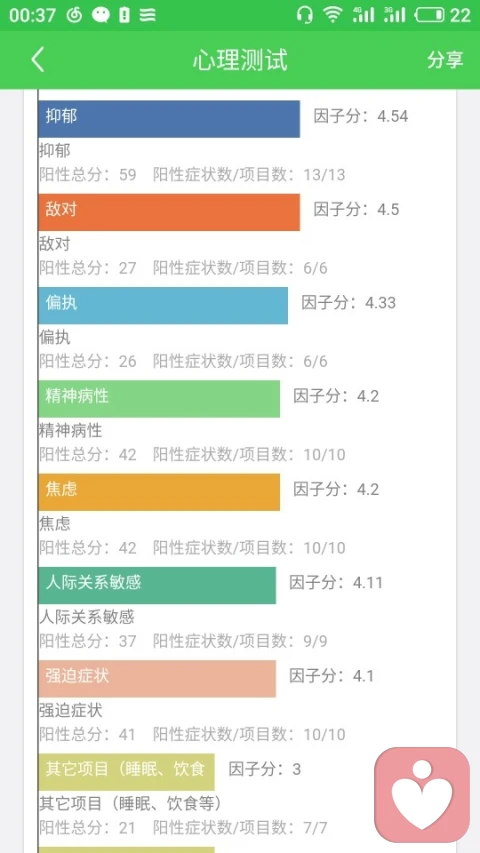The width and height of the screenshot is (480, 853).
Task: Tap the 4G signal strength icon
Action: tap(363, 15)
